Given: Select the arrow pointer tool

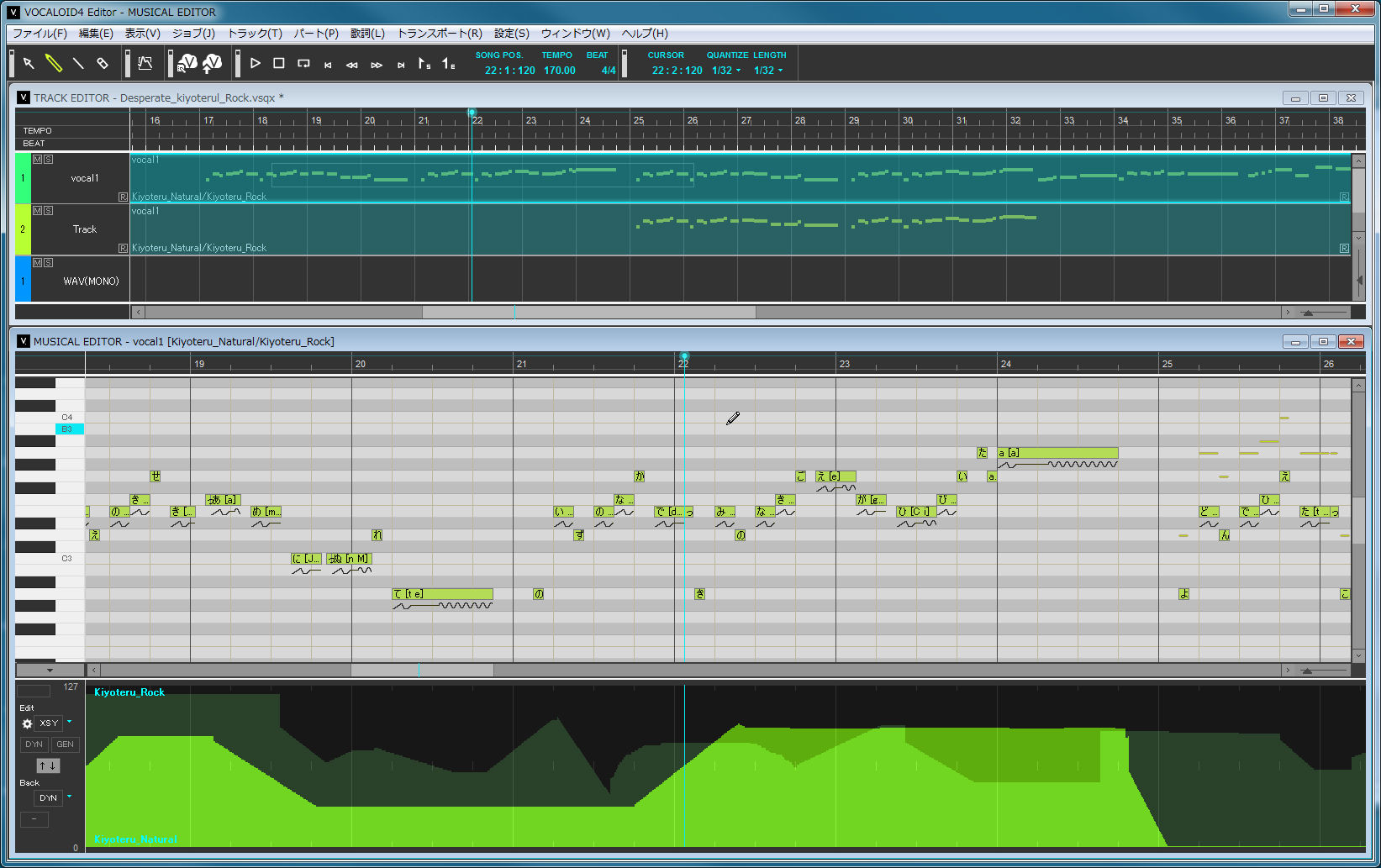Looking at the screenshot, I should pos(29,63).
